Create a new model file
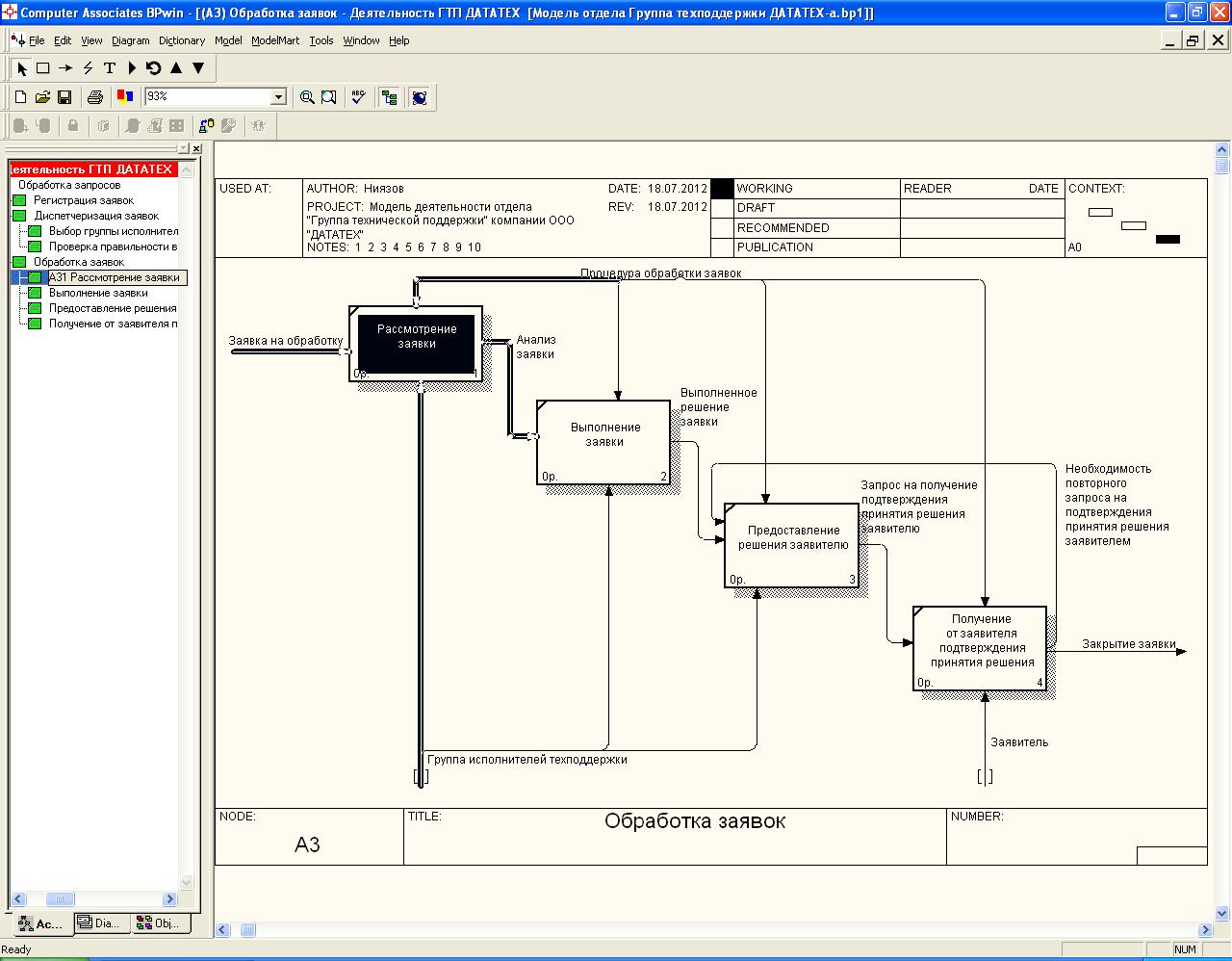1232x961 pixels. tap(20, 97)
